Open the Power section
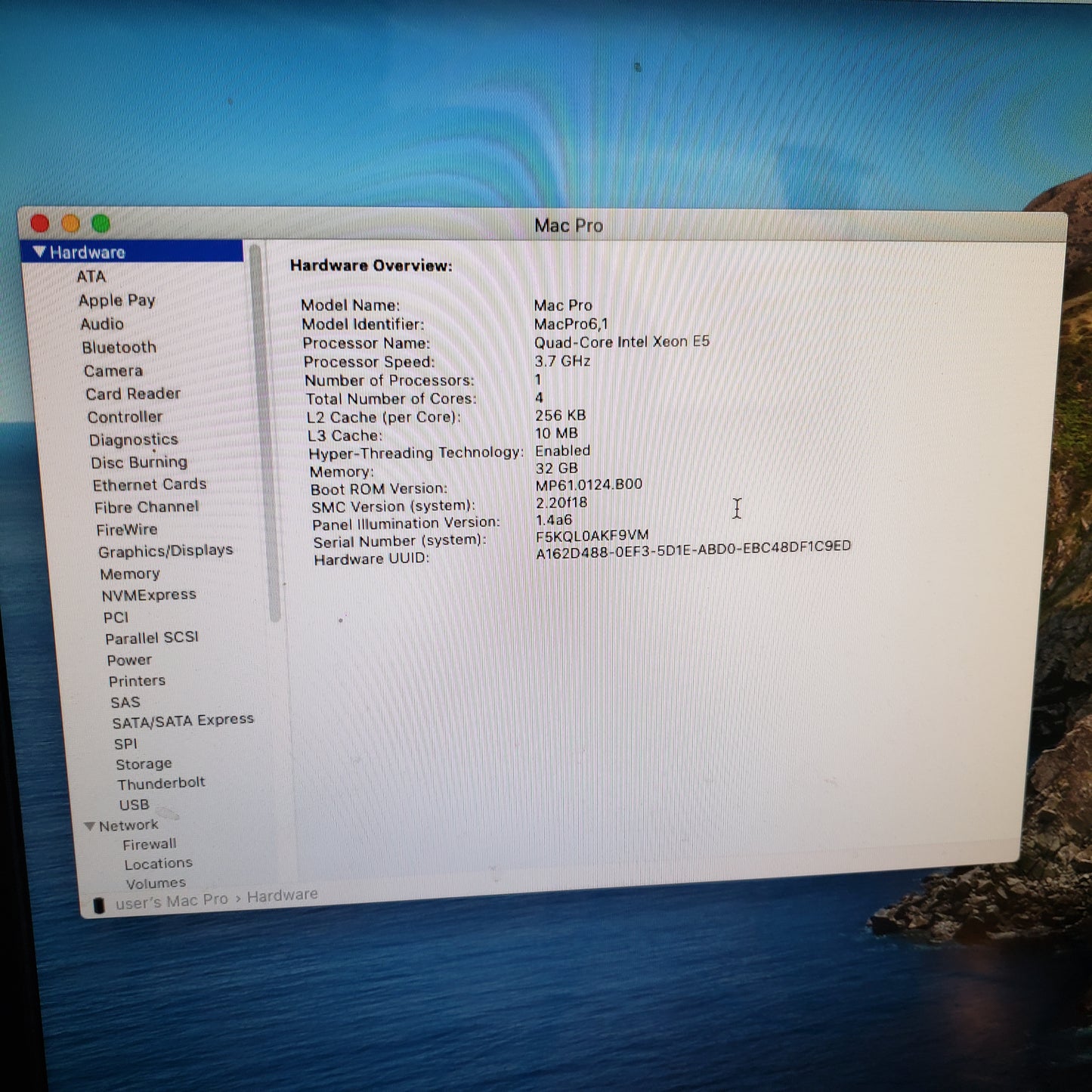Viewport: 1092px width, 1092px height. pyautogui.click(x=129, y=660)
